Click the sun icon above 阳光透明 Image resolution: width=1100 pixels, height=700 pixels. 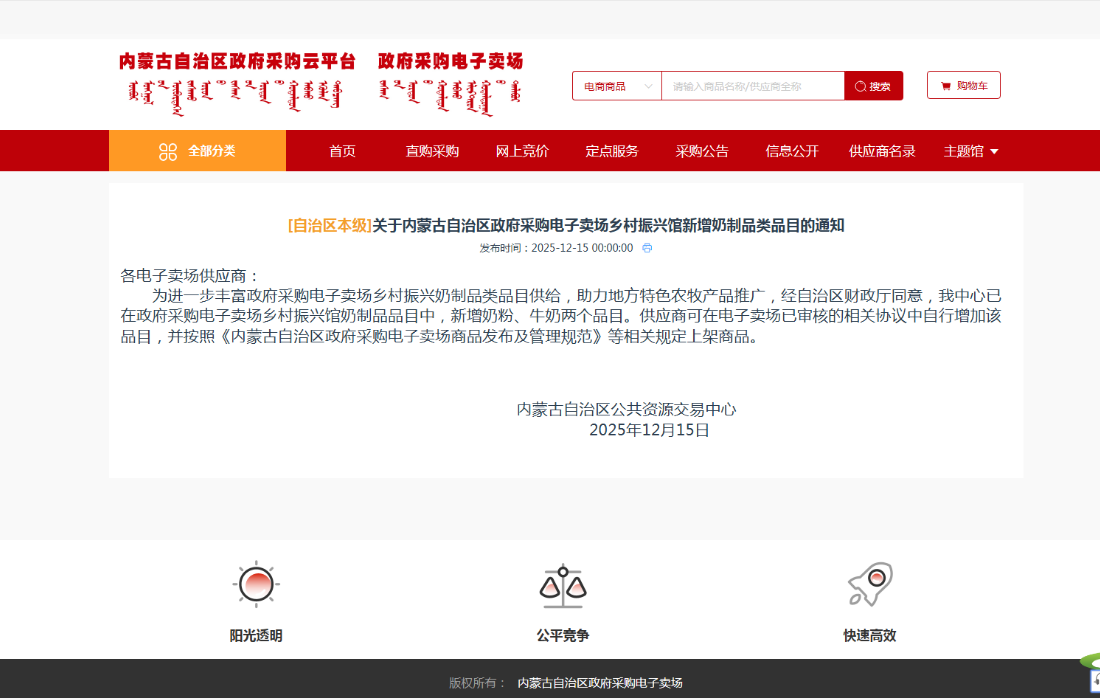click(x=255, y=584)
